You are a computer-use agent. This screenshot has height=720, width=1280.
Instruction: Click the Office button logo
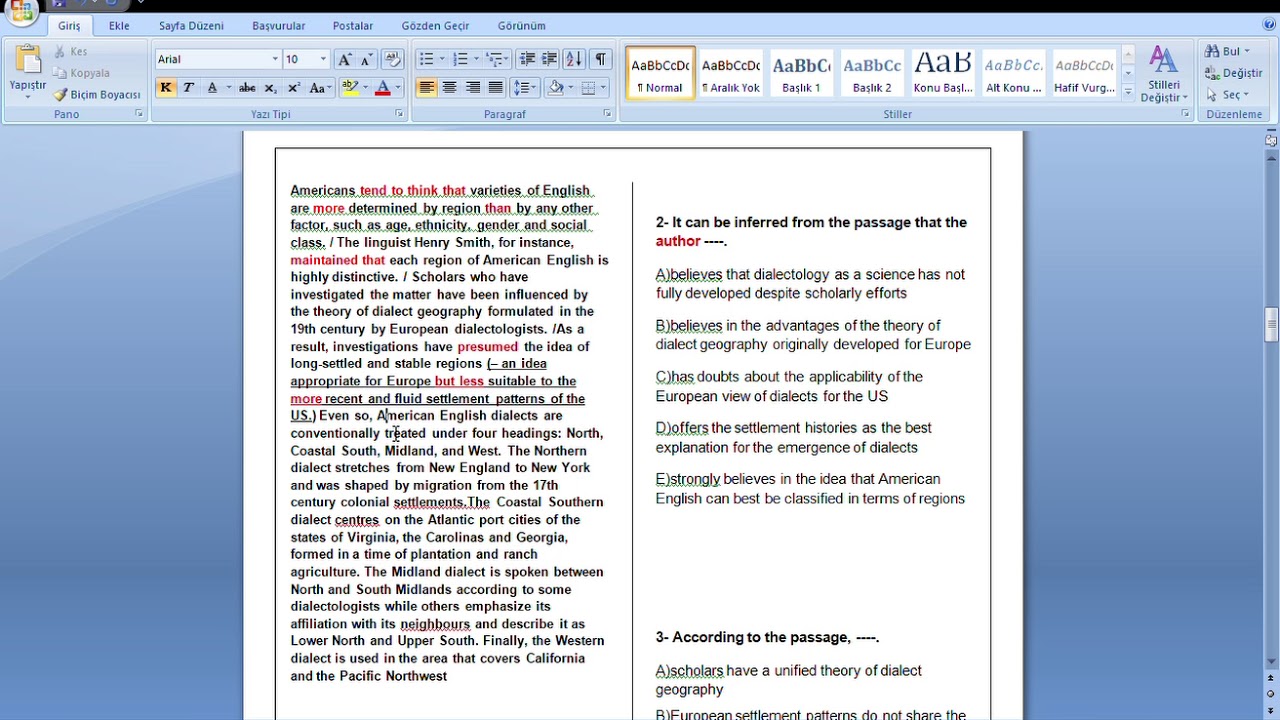tap(21, 9)
